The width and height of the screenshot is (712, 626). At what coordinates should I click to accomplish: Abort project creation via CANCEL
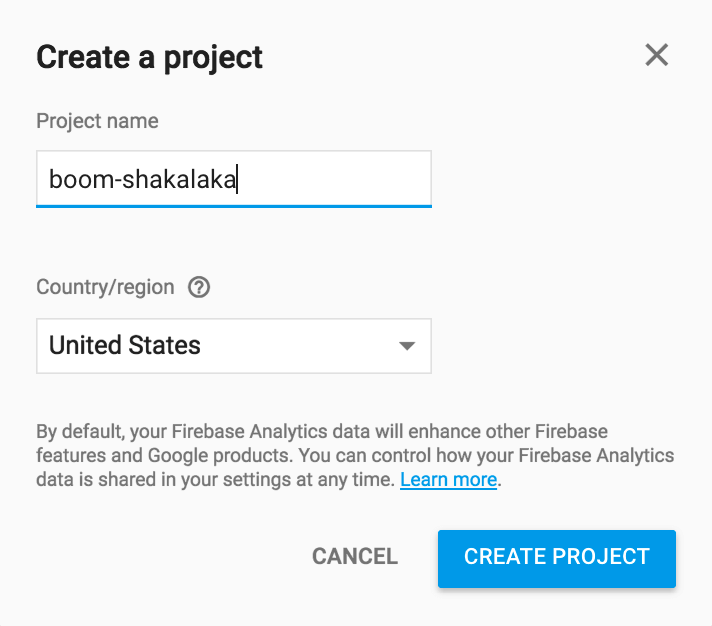tap(355, 557)
